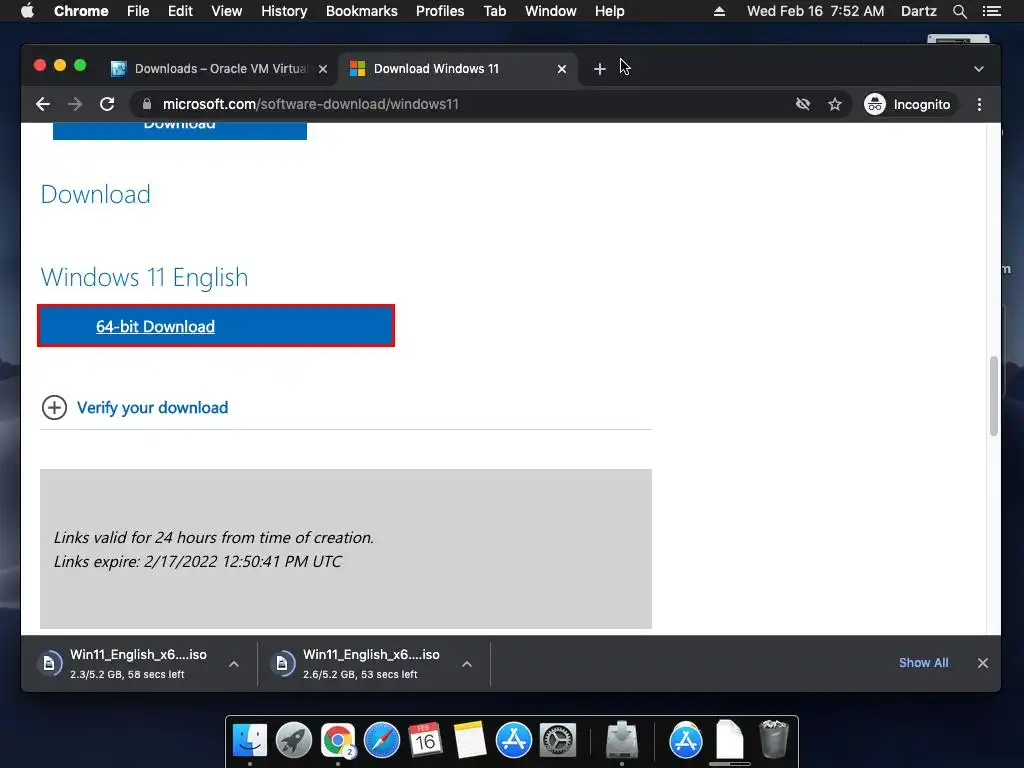
Task: Click Chrome icon in the Dock
Action: tap(338, 740)
